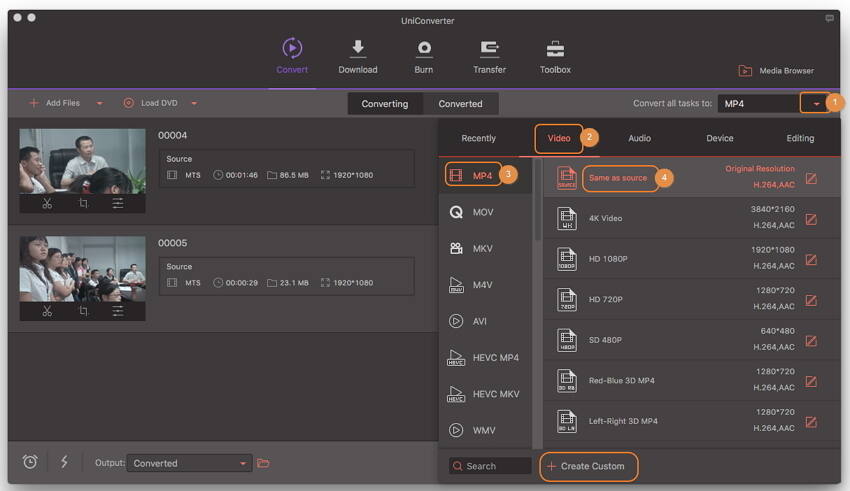Select MOV in the format list
This screenshot has height=491, width=850.
pos(485,212)
